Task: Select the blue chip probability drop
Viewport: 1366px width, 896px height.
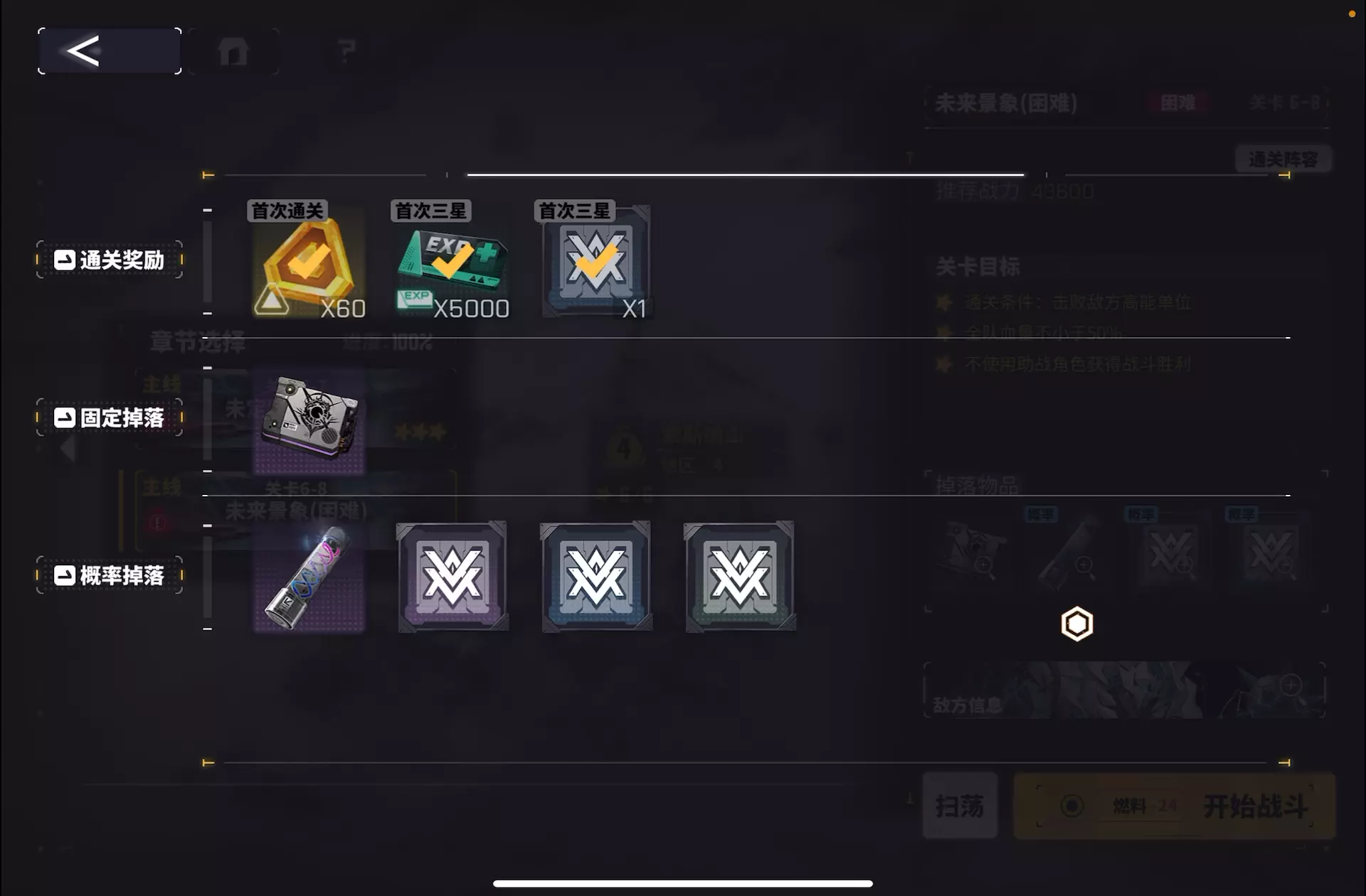Action: coord(596,577)
